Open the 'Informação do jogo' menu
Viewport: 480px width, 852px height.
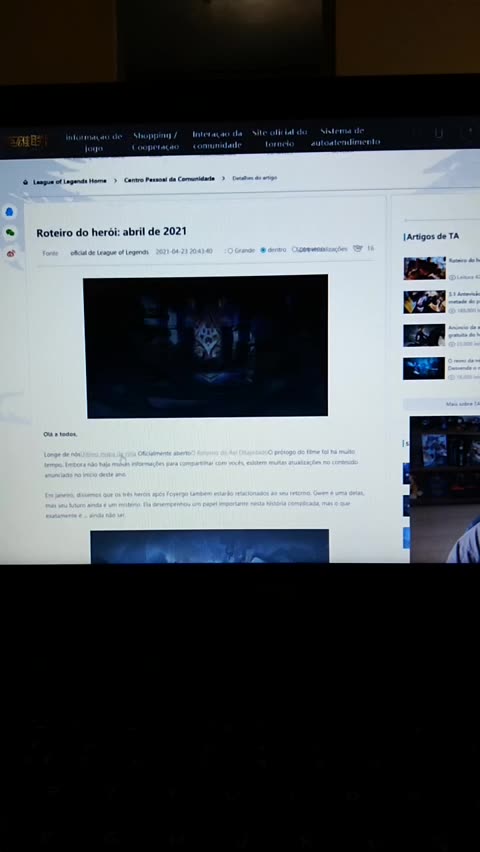(x=94, y=142)
